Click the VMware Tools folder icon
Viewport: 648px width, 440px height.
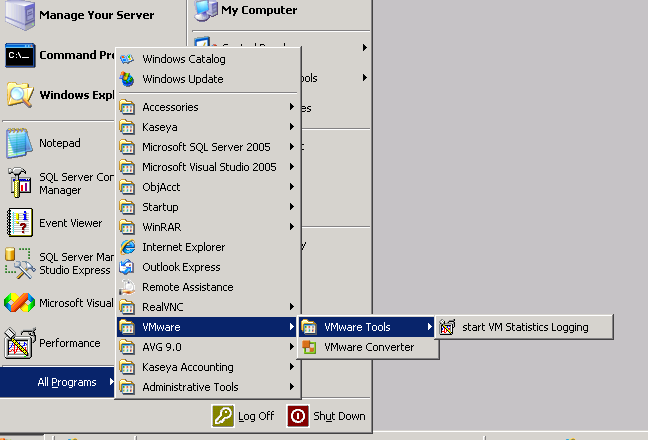(x=309, y=327)
